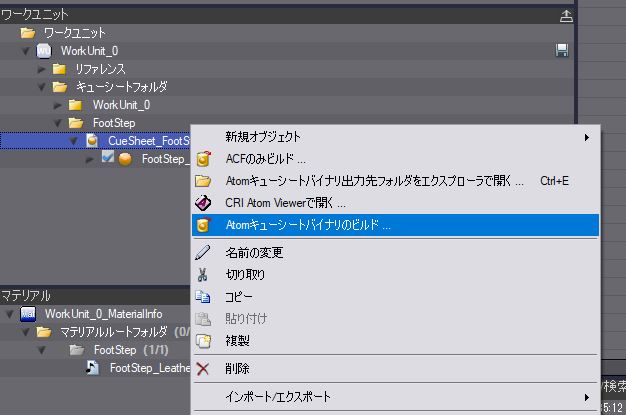Click the CueSheet_FootStep cue sheet icon

(x=92, y=141)
